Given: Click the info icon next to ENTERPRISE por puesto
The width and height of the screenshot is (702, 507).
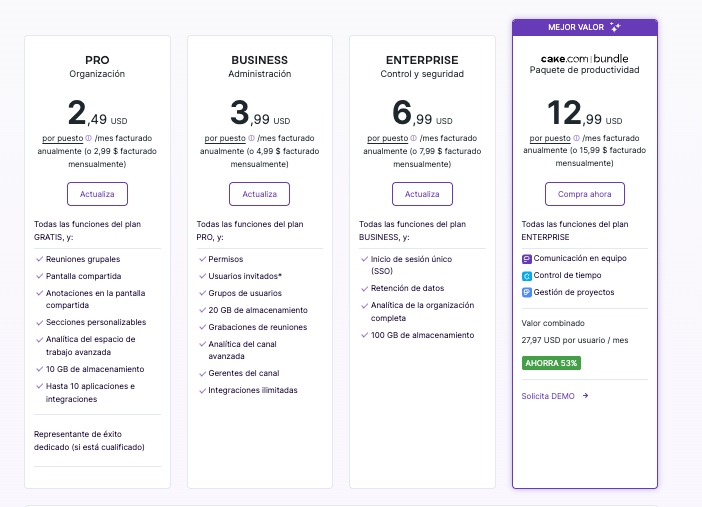Looking at the screenshot, I should (414, 138).
